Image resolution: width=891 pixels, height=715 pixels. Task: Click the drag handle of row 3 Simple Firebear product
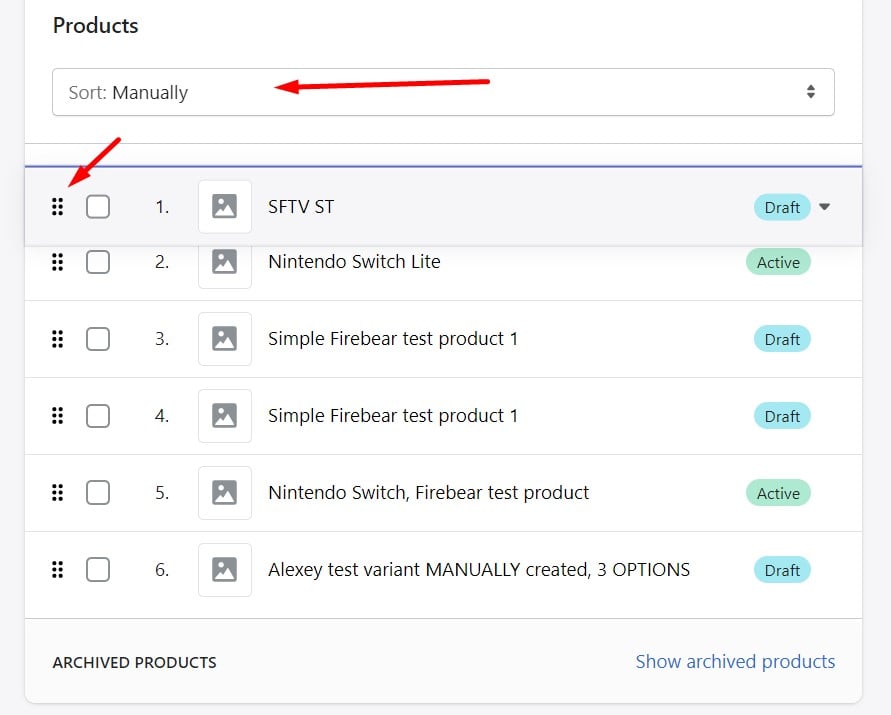[x=57, y=339]
